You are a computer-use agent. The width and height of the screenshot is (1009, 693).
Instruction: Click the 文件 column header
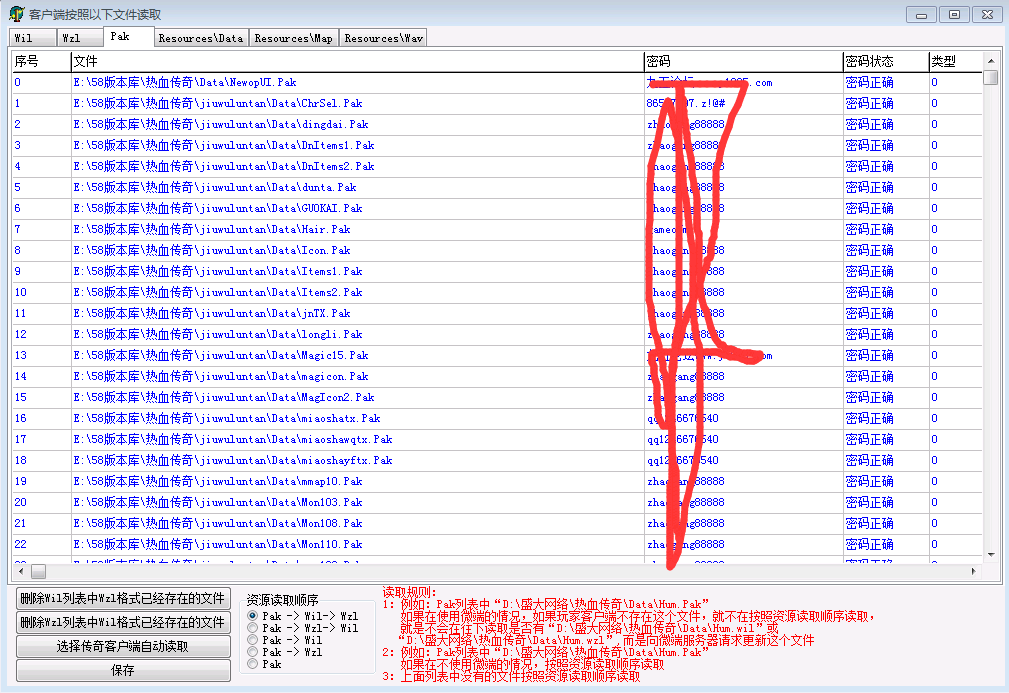coord(357,62)
